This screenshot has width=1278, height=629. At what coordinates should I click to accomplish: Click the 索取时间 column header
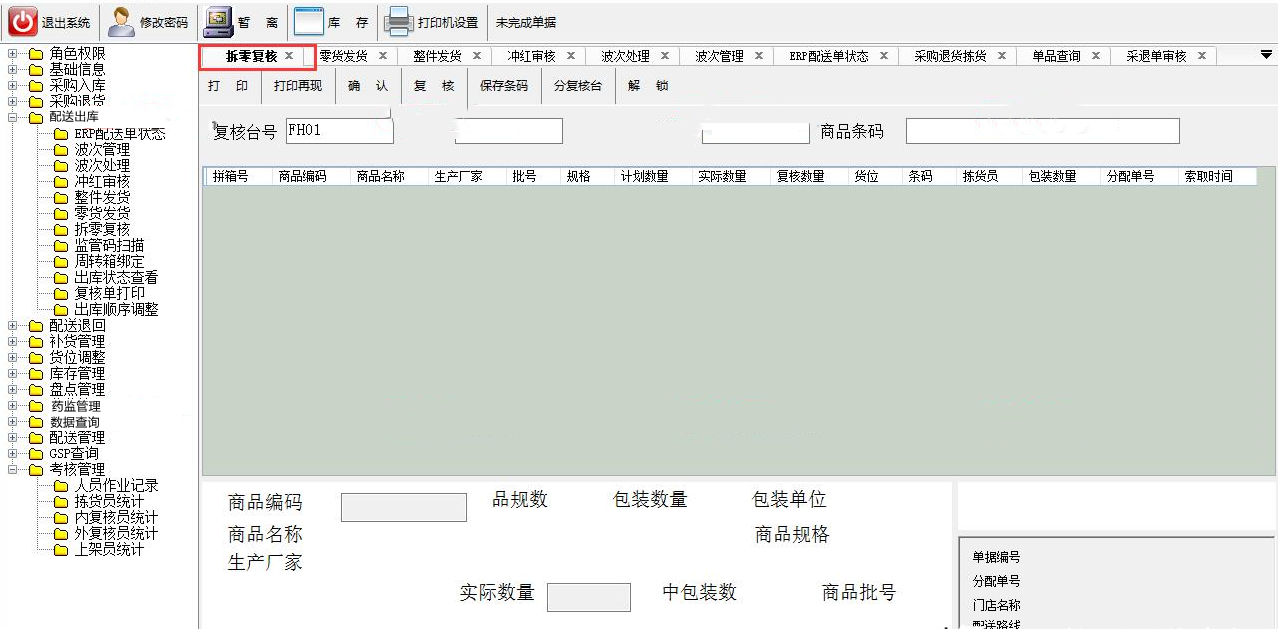coord(1208,176)
